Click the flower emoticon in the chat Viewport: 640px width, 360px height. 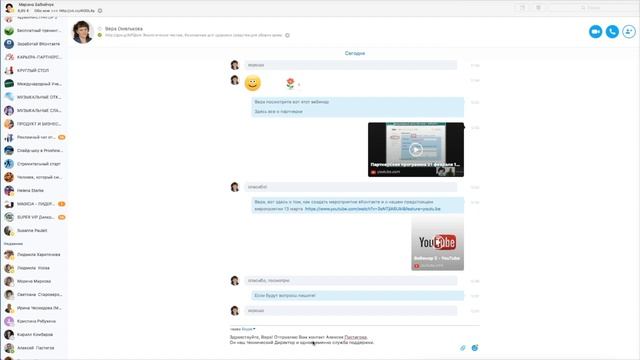click(x=290, y=83)
